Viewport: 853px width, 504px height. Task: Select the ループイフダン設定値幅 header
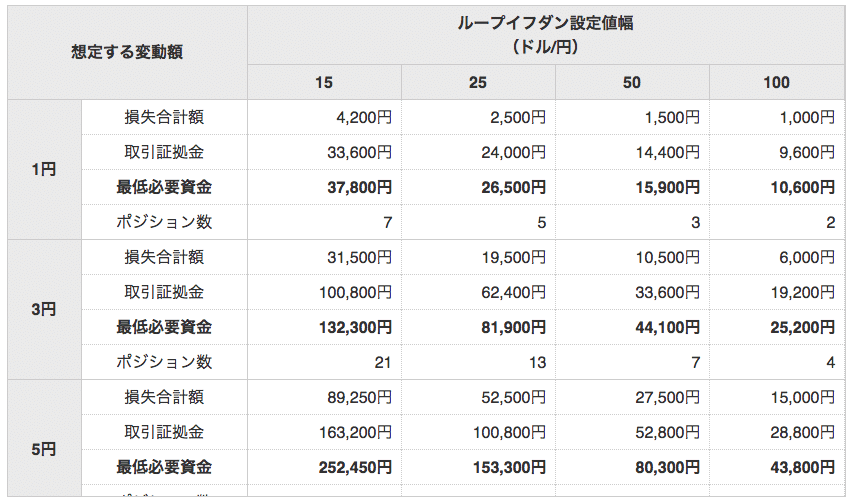(546, 35)
